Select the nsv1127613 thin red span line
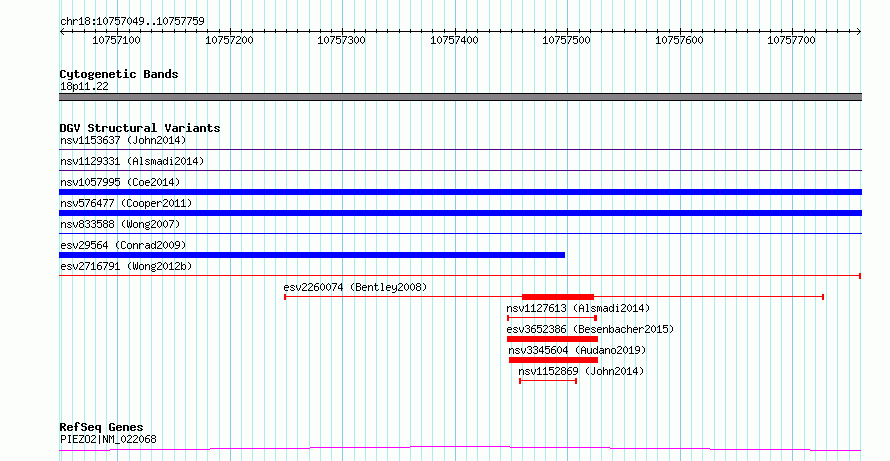Image resolution: width=890 pixels, height=461 pixels. tap(552, 318)
